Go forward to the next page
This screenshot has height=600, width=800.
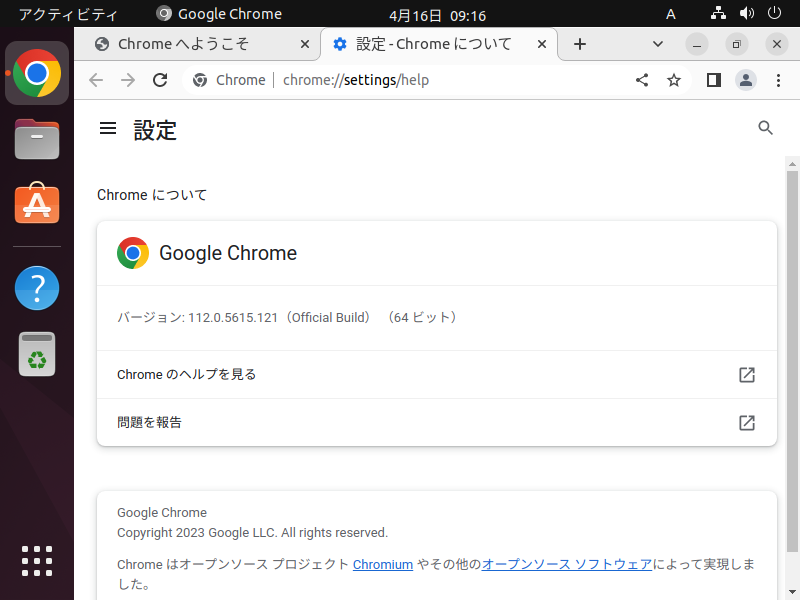point(128,80)
